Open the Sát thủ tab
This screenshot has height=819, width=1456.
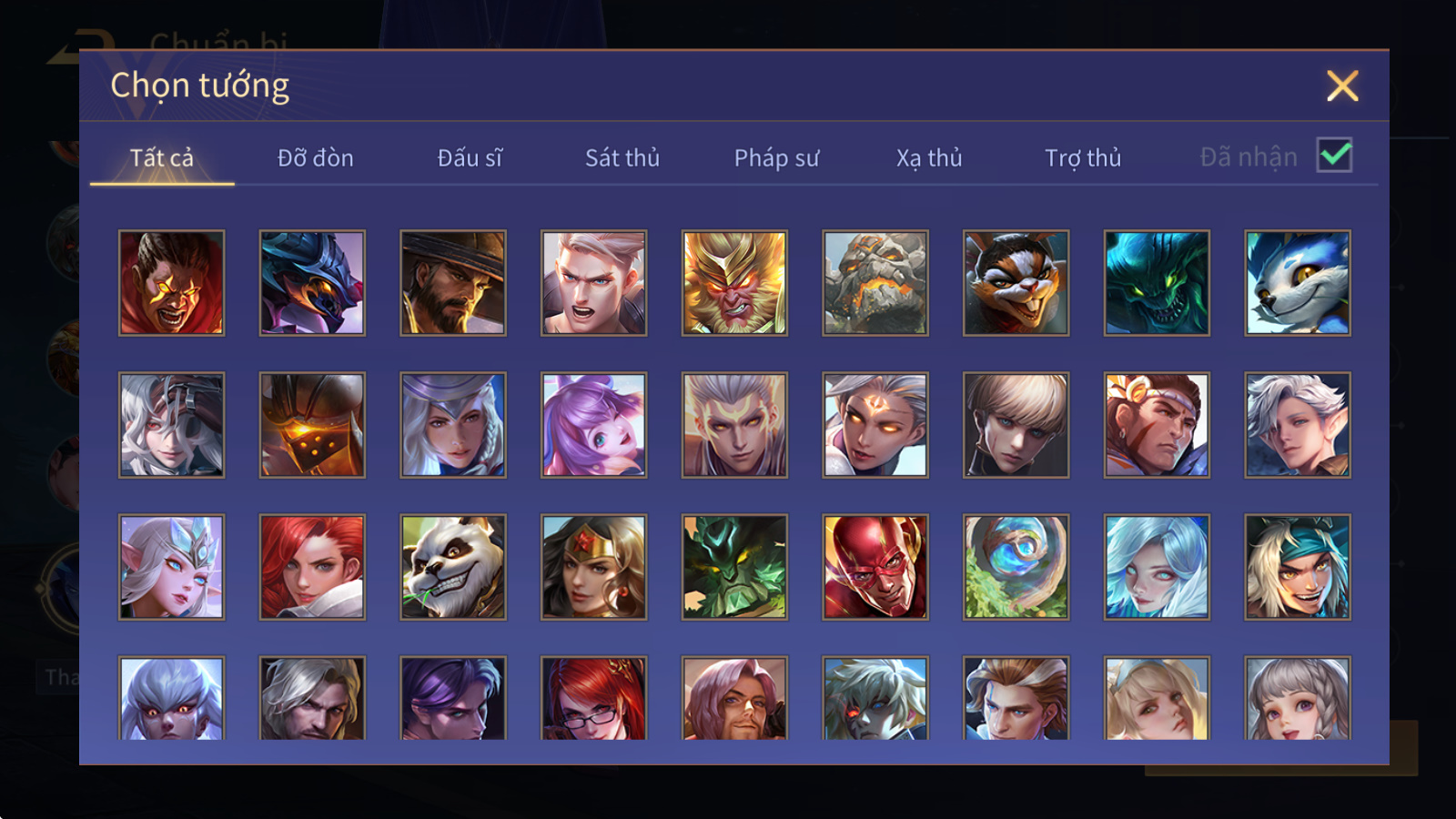pos(622,158)
